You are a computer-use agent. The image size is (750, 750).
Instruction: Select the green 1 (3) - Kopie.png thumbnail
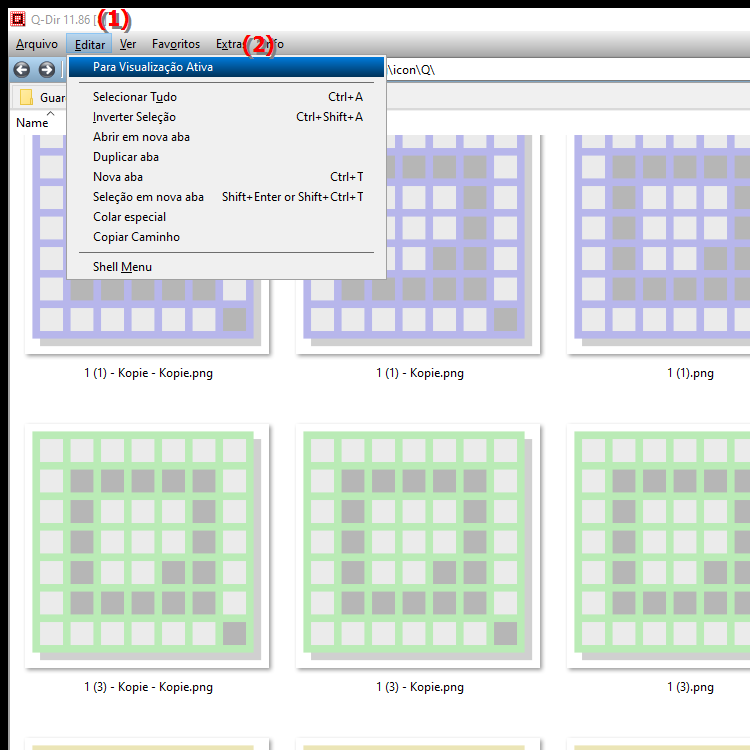(x=418, y=545)
